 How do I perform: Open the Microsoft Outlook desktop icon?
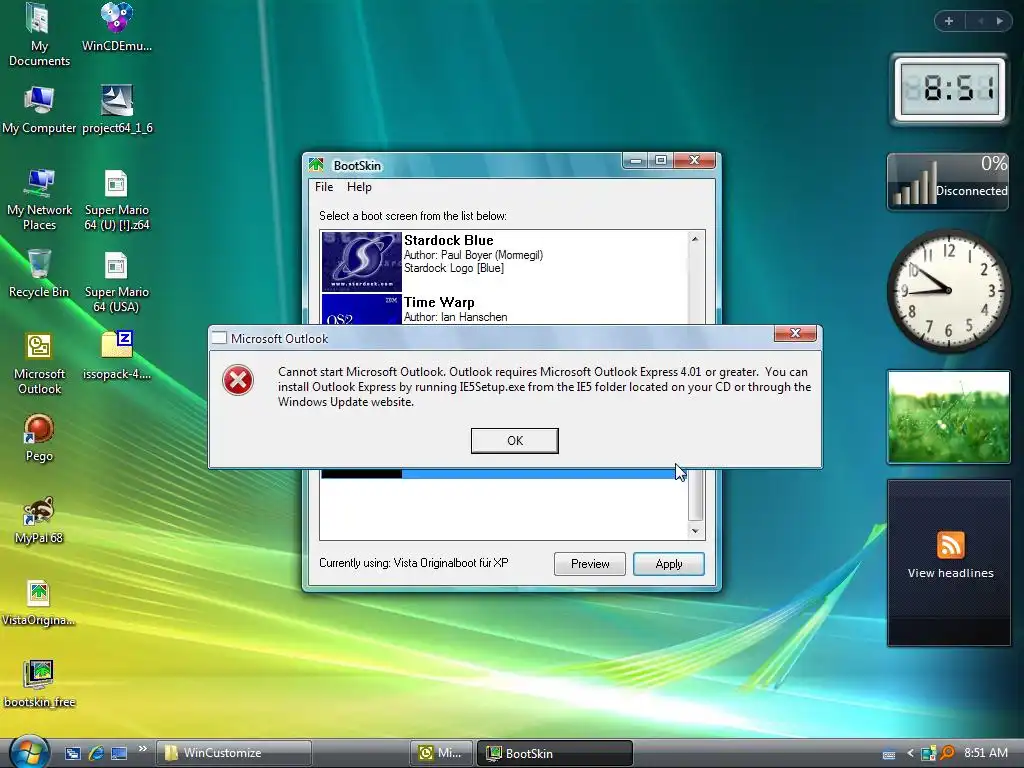pyautogui.click(x=39, y=364)
